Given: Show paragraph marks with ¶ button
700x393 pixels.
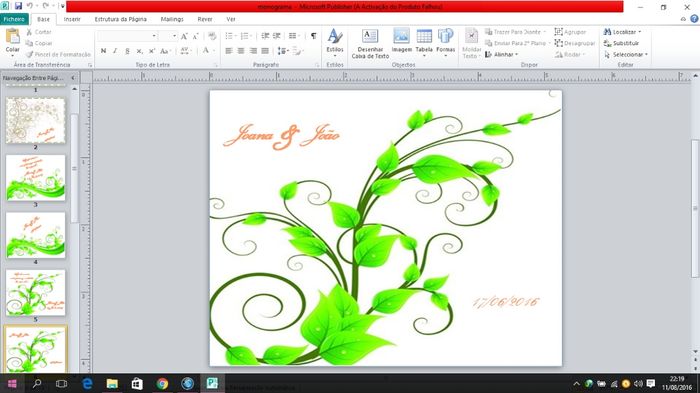Looking at the screenshot, I should (x=314, y=36).
